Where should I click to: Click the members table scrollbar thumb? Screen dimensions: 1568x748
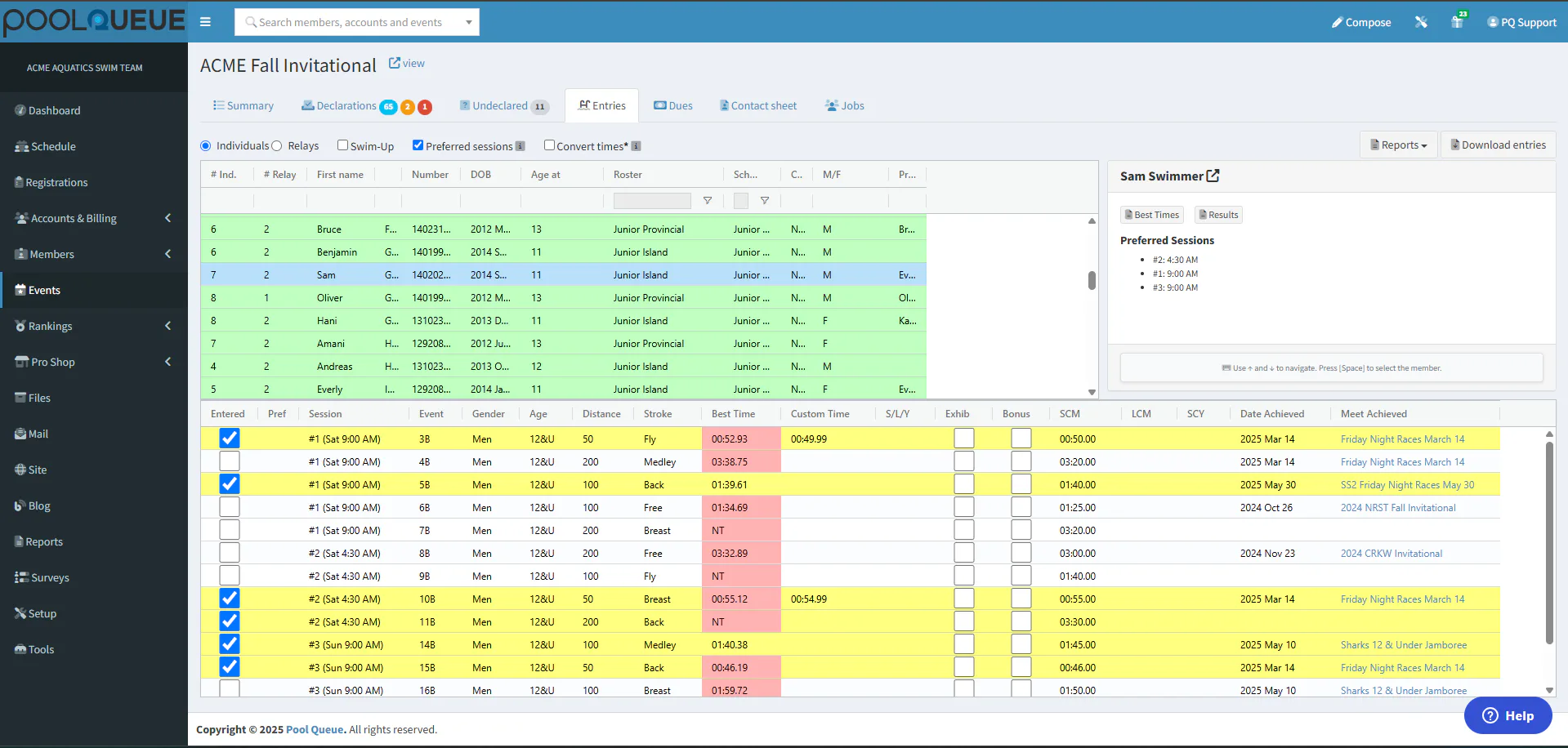1092,280
